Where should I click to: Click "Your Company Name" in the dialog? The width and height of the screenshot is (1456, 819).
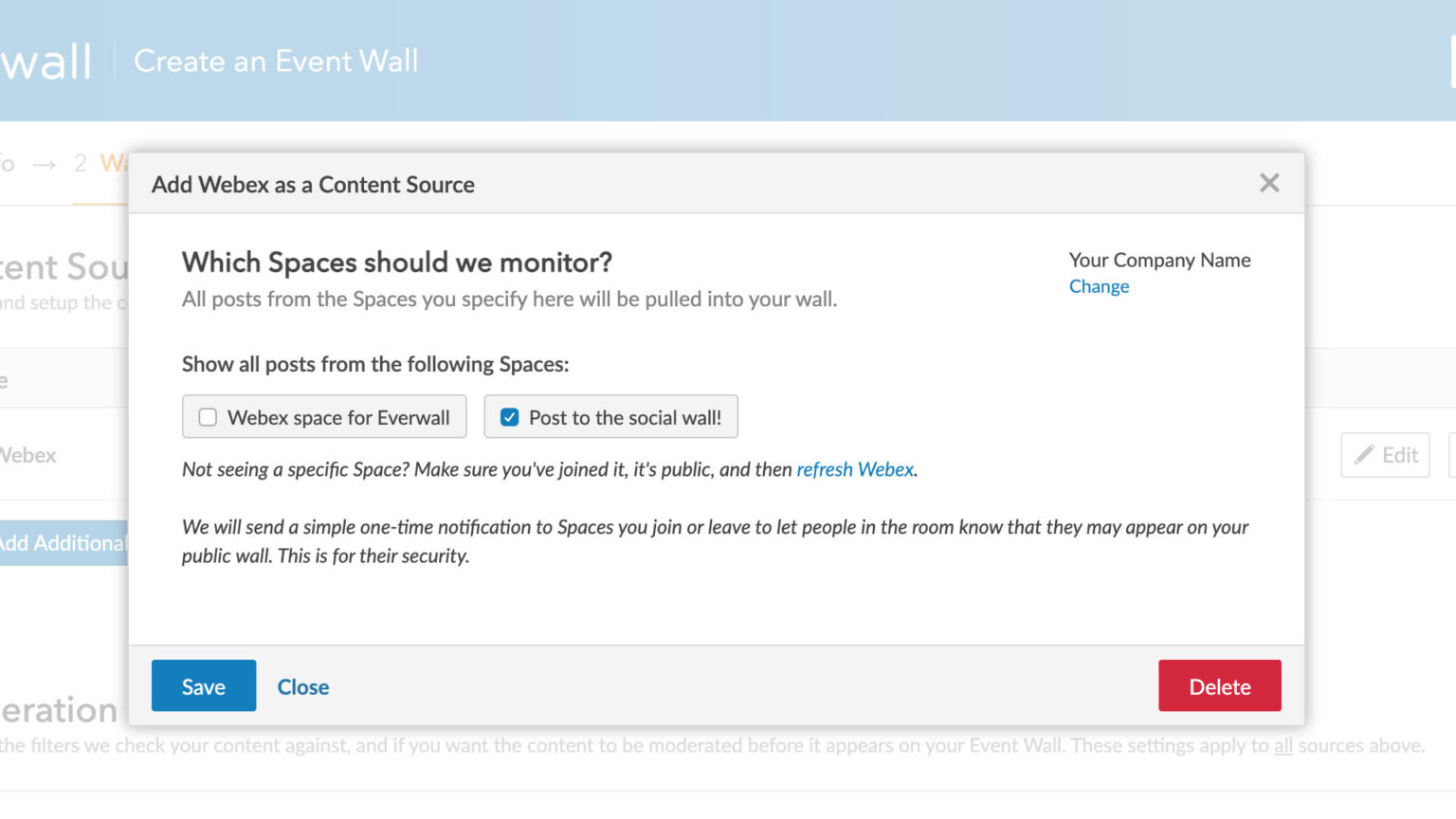[x=1158, y=260]
